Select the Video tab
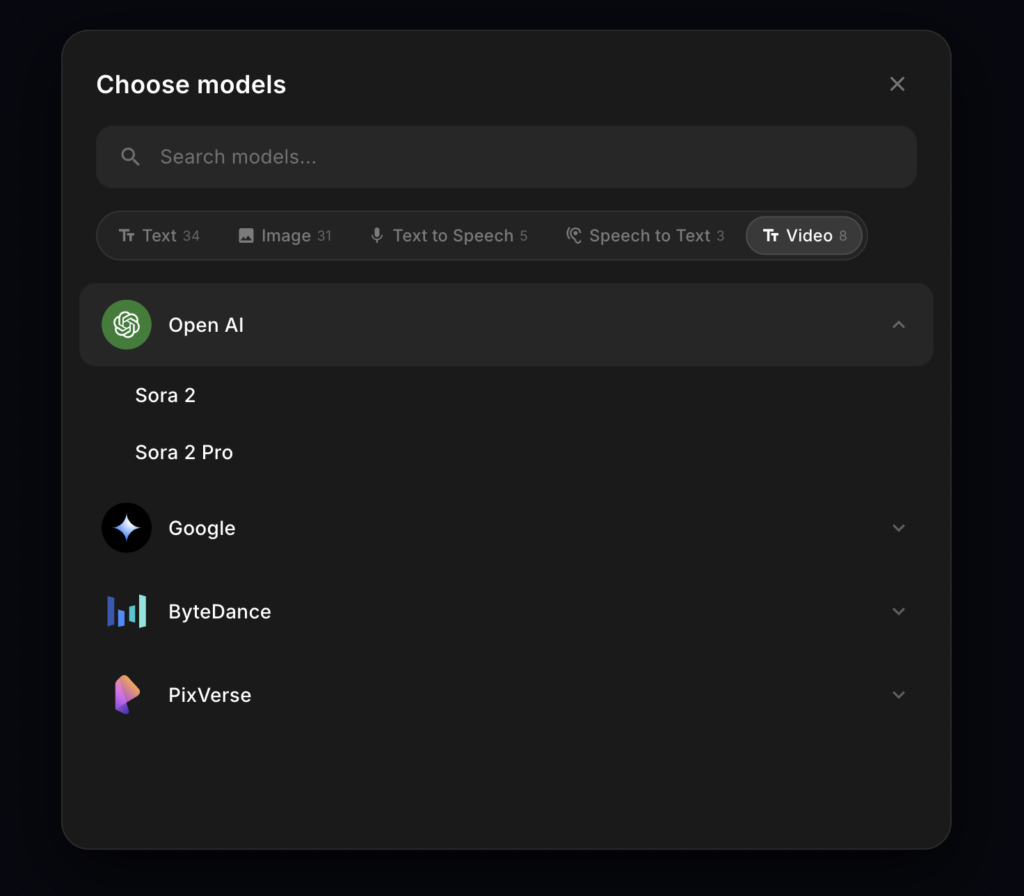Image resolution: width=1024 pixels, height=896 pixels. click(804, 236)
